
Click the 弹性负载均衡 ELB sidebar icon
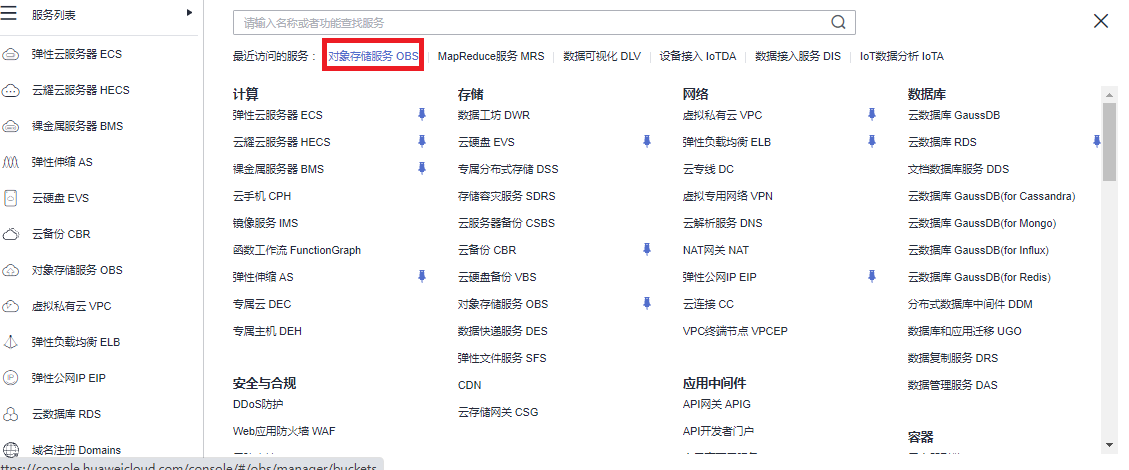(x=11, y=343)
